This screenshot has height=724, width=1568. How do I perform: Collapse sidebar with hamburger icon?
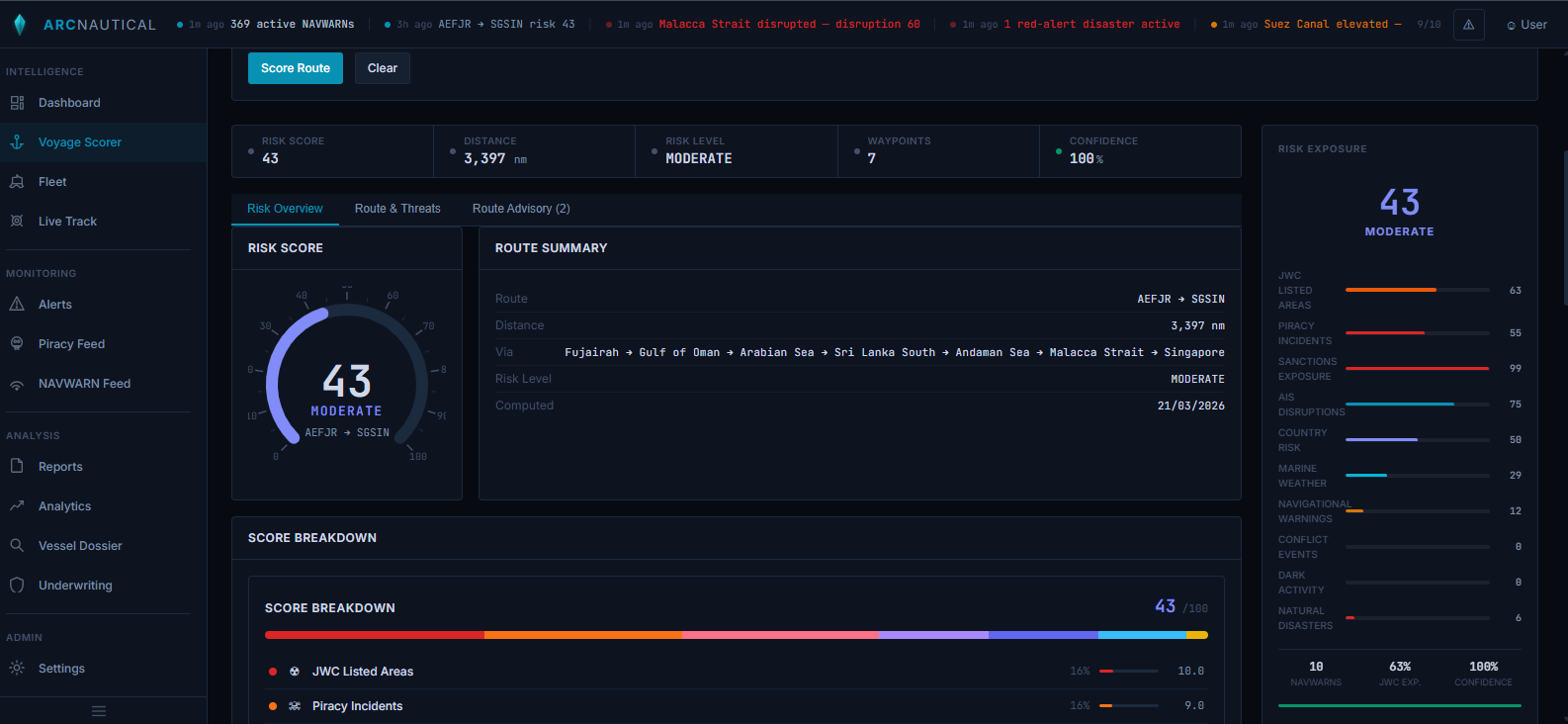click(99, 711)
